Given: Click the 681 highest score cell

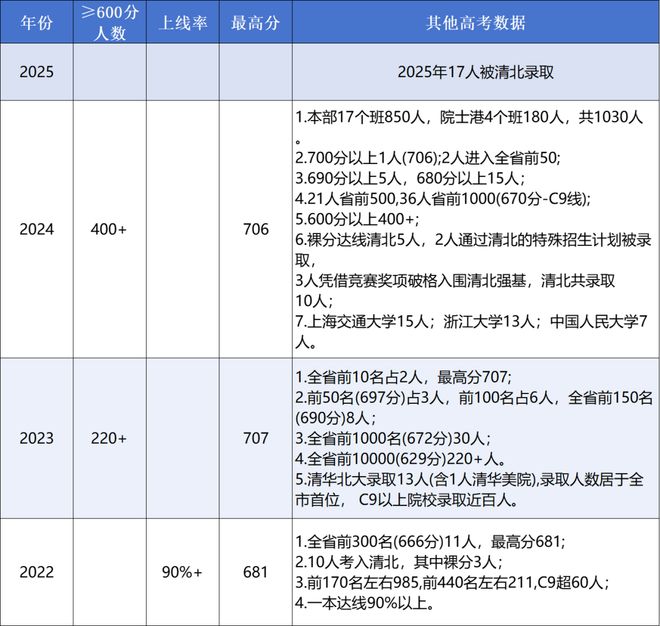Looking at the screenshot, I should (255, 572).
